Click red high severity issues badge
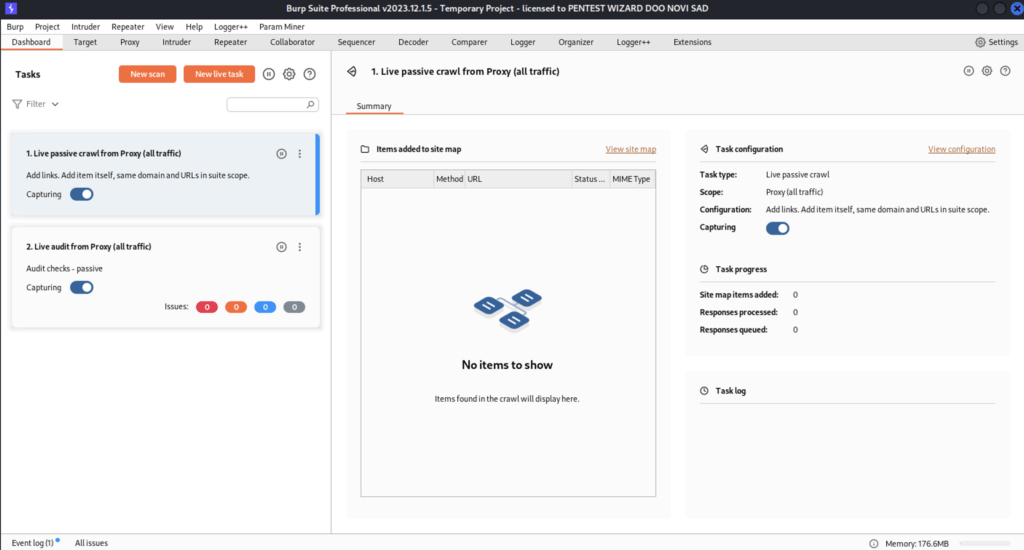The width and height of the screenshot is (1024, 550). 207,307
